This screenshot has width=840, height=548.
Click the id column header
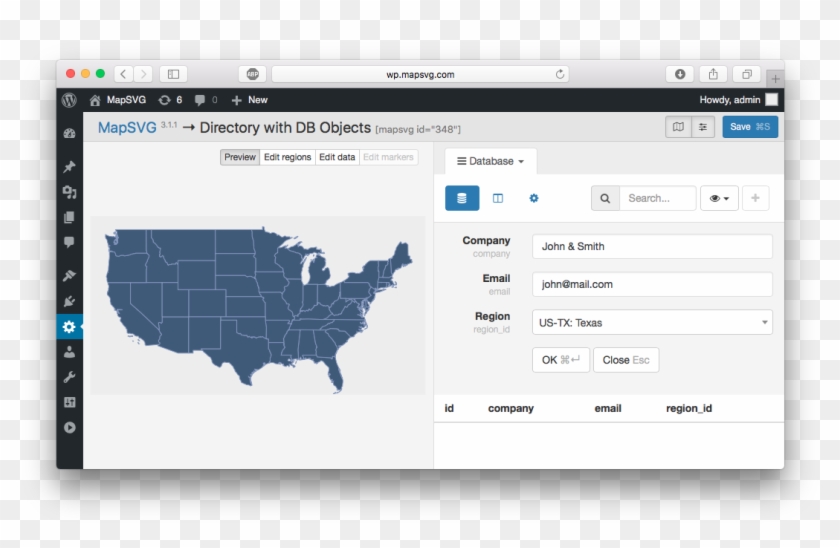pyautogui.click(x=449, y=408)
